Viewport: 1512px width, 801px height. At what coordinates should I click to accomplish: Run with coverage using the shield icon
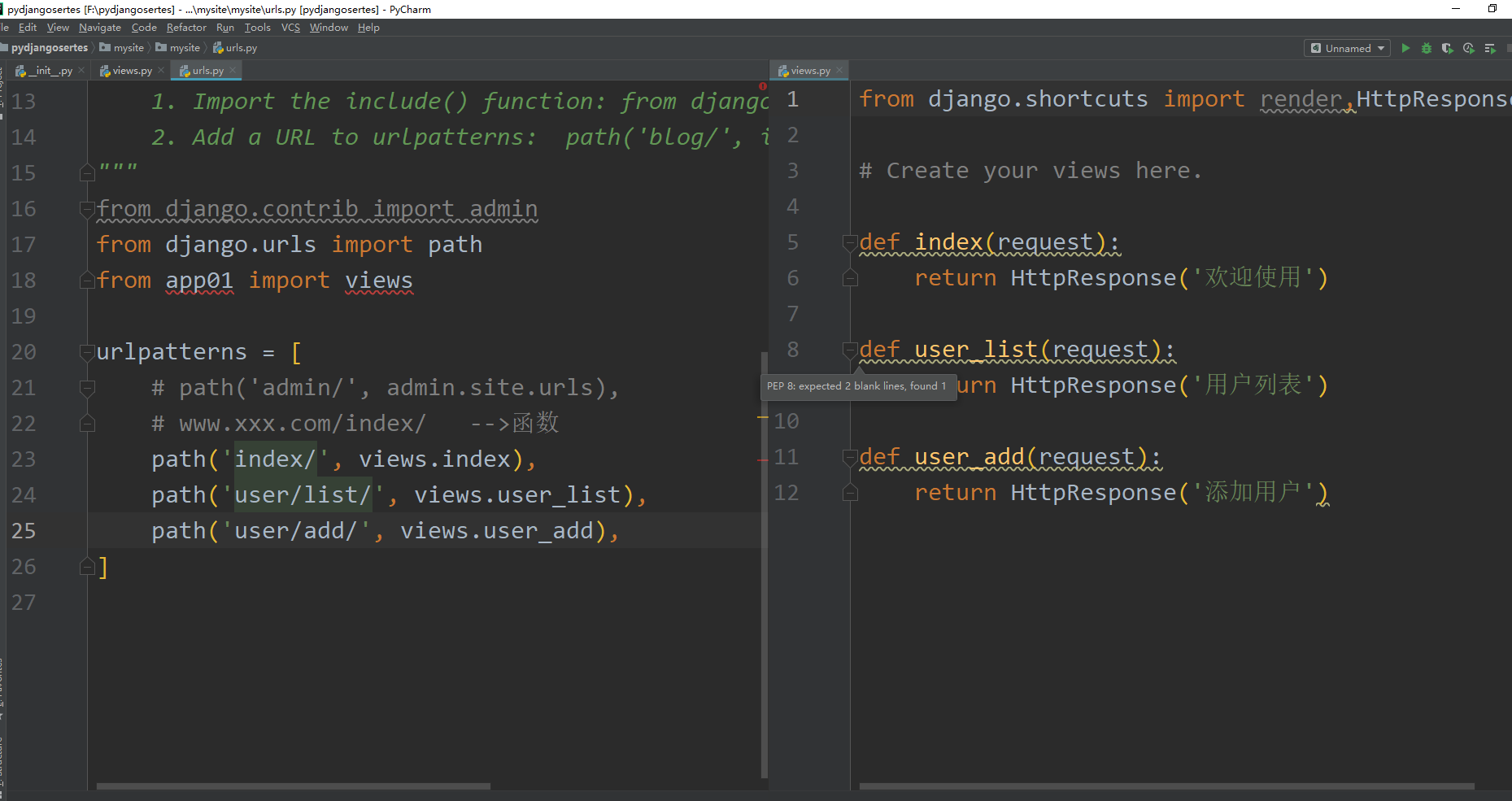click(x=1448, y=49)
